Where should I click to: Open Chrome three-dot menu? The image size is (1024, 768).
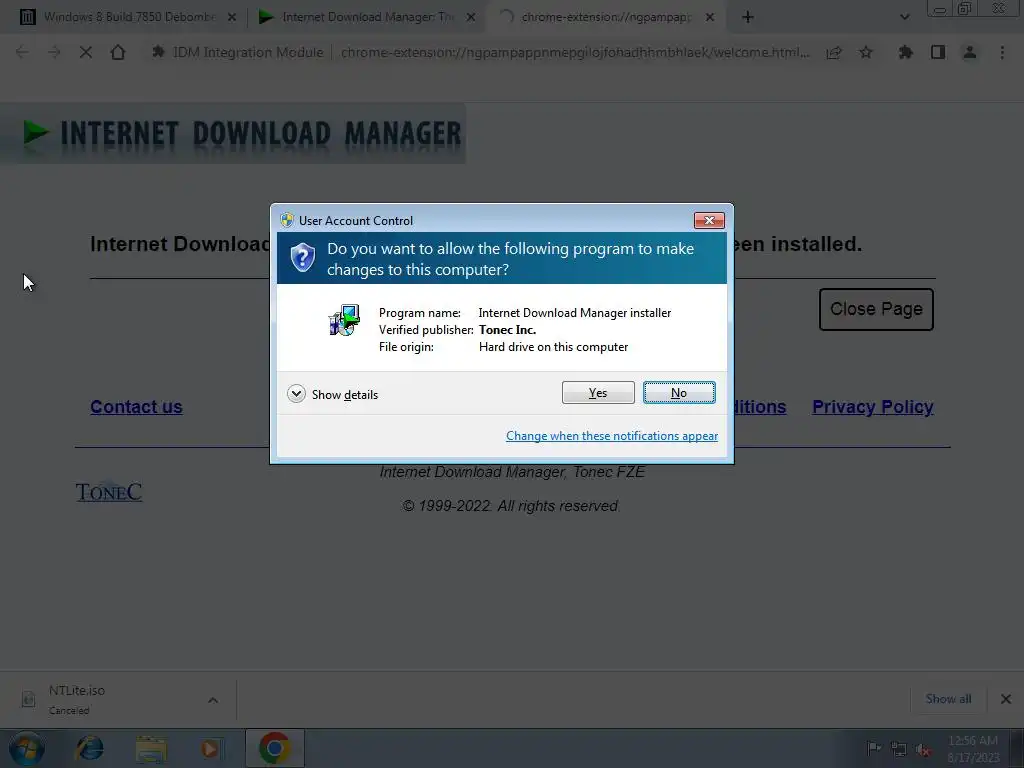coord(1002,52)
